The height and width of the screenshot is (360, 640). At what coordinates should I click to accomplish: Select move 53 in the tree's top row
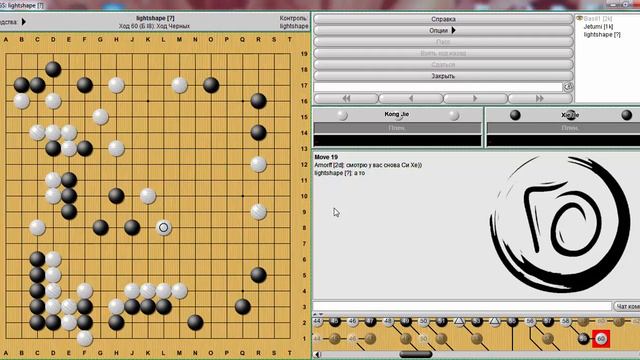tap(477, 322)
